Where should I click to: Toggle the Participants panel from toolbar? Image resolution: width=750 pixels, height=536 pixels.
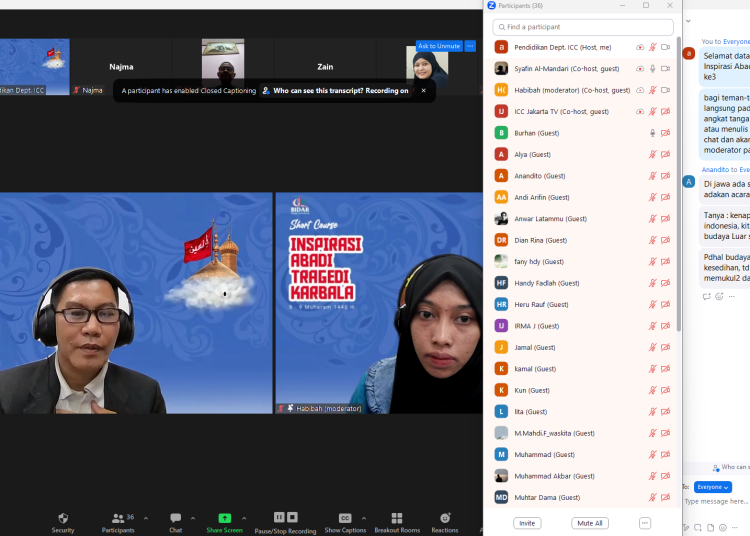coord(118,523)
